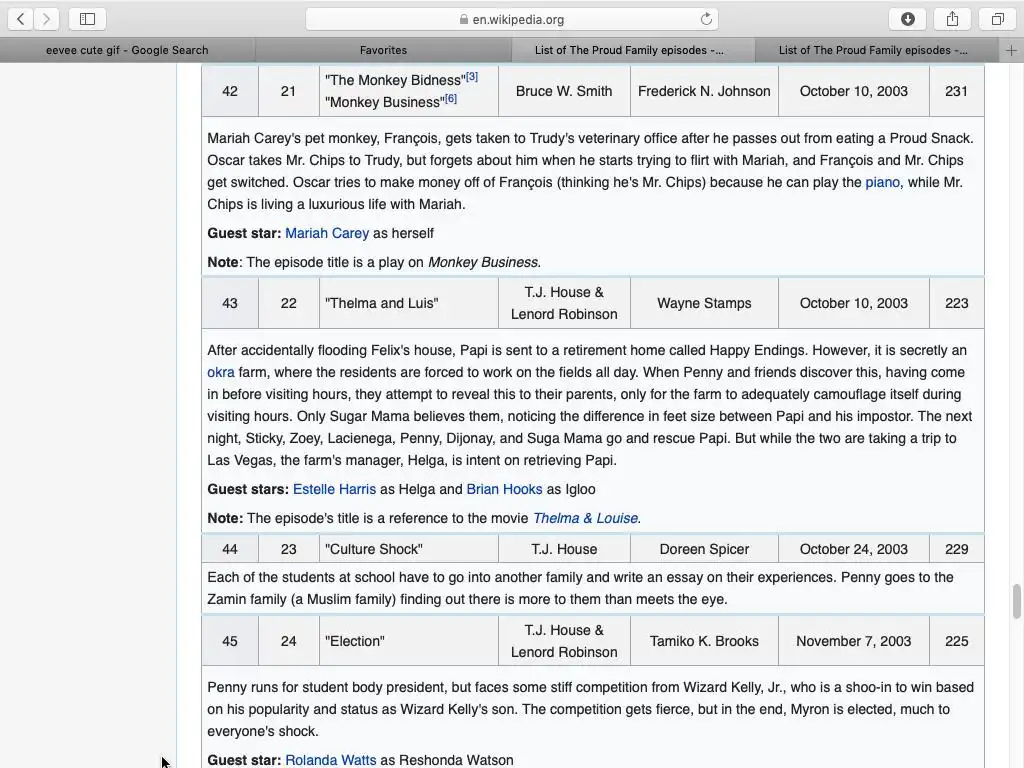This screenshot has height=768, width=1024.
Task: Click season episode number 21
Action: click(289, 91)
